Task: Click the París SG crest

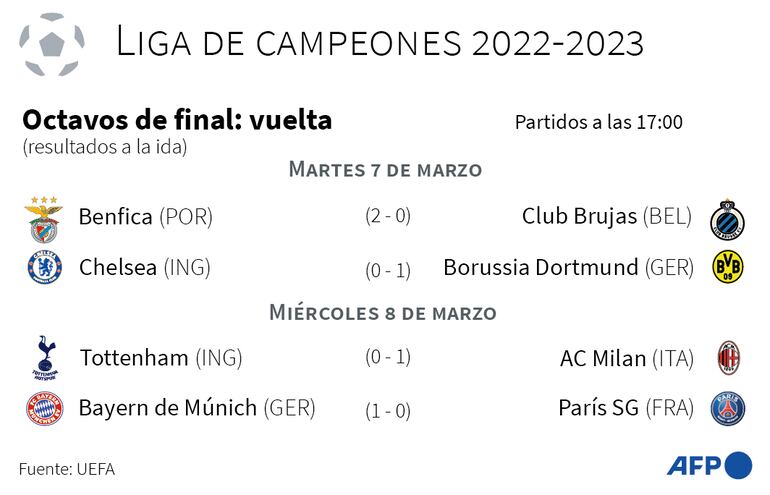Action: tap(728, 408)
